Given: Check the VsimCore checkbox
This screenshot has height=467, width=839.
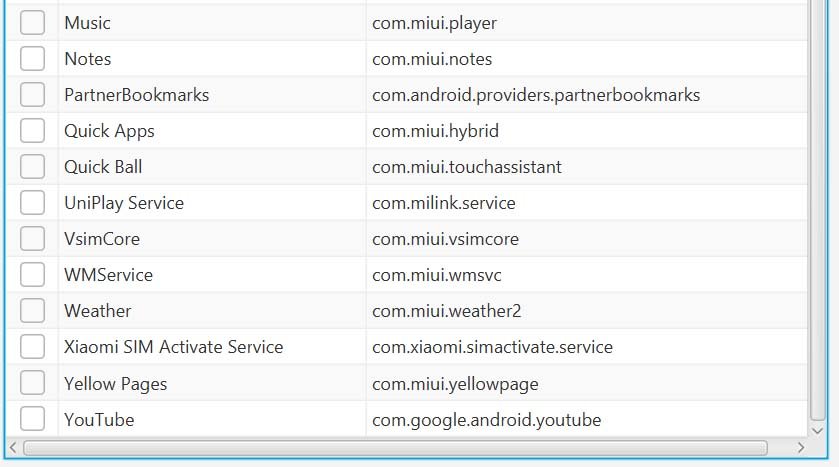Looking at the screenshot, I should pyautogui.click(x=32, y=239).
